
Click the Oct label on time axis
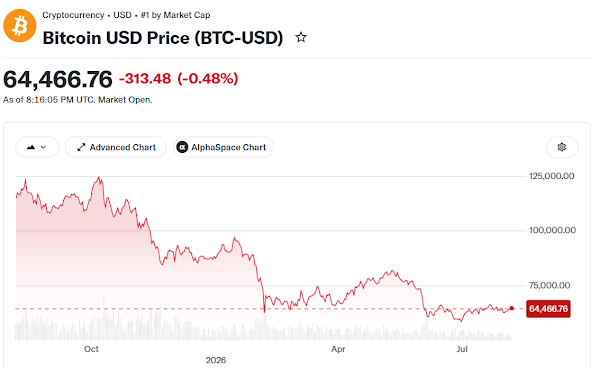(91, 349)
